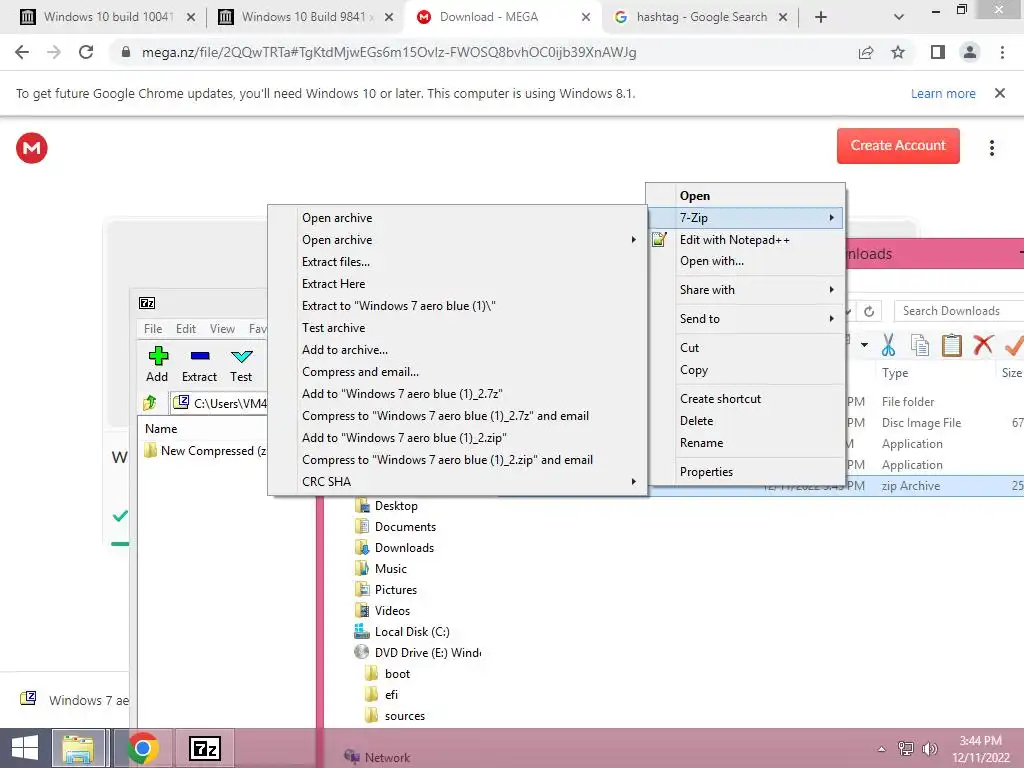Open a new Chrome tab
The height and width of the screenshot is (768, 1024).
click(x=821, y=18)
